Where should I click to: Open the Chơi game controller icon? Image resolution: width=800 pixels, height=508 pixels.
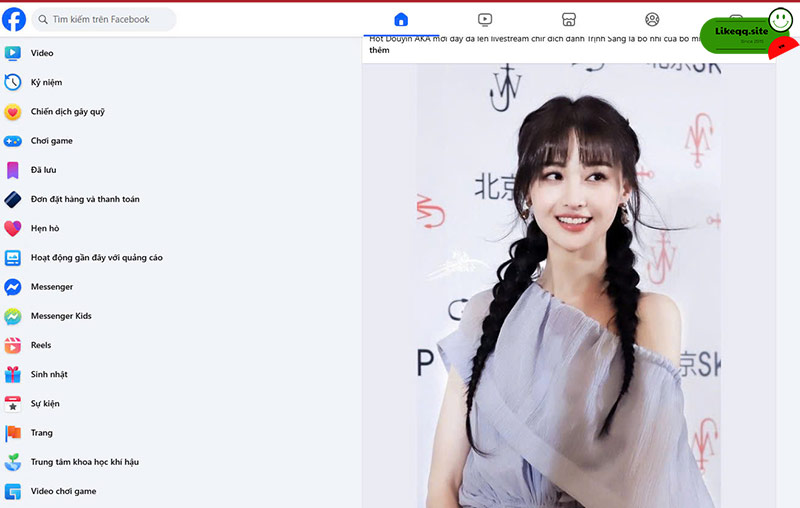tap(13, 141)
